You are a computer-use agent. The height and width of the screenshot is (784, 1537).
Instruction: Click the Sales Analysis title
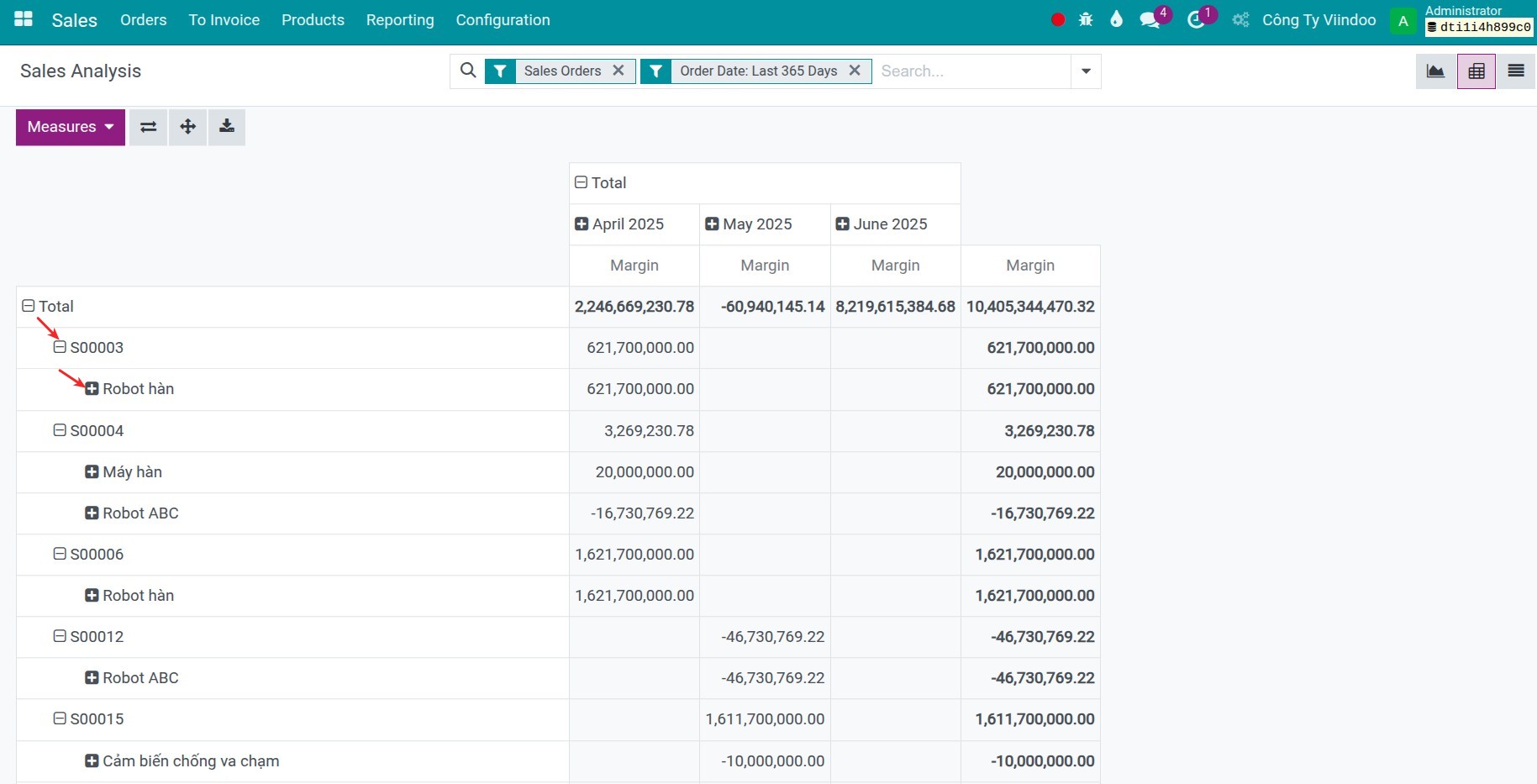click(x=81, y=71)
